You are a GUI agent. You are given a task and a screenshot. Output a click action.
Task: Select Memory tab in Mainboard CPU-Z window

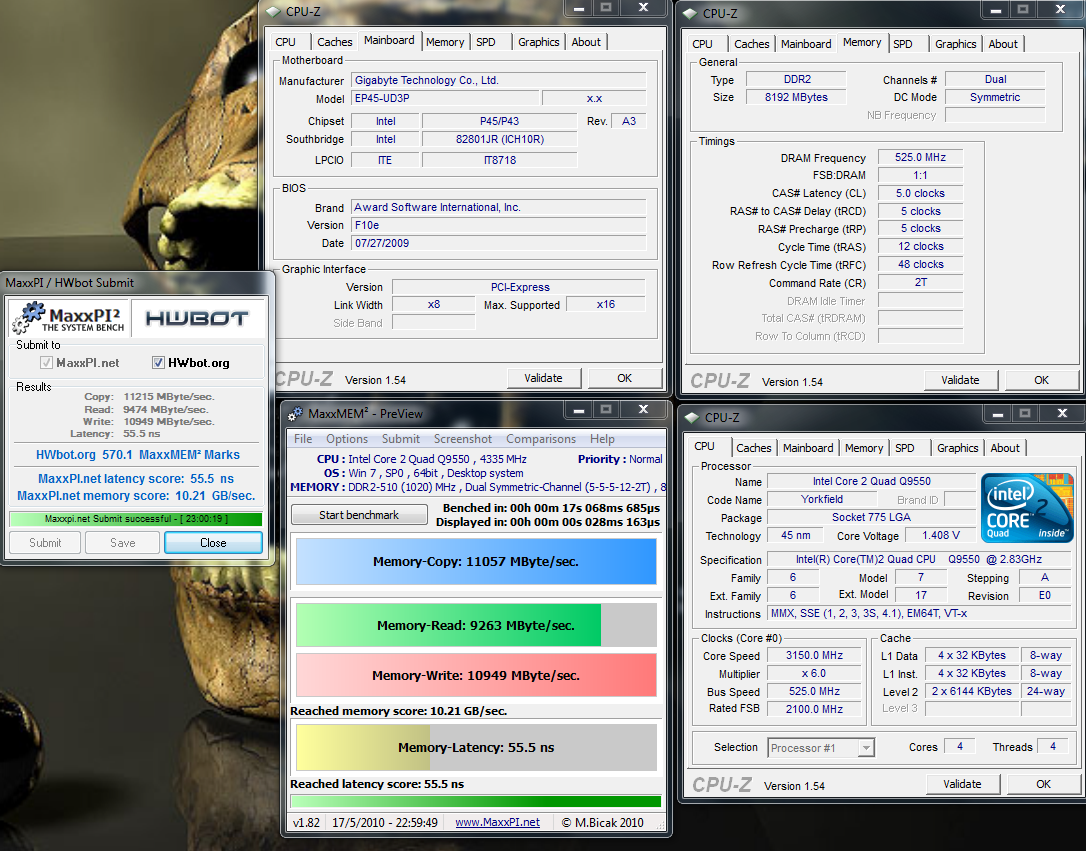(x=445, y=42)
